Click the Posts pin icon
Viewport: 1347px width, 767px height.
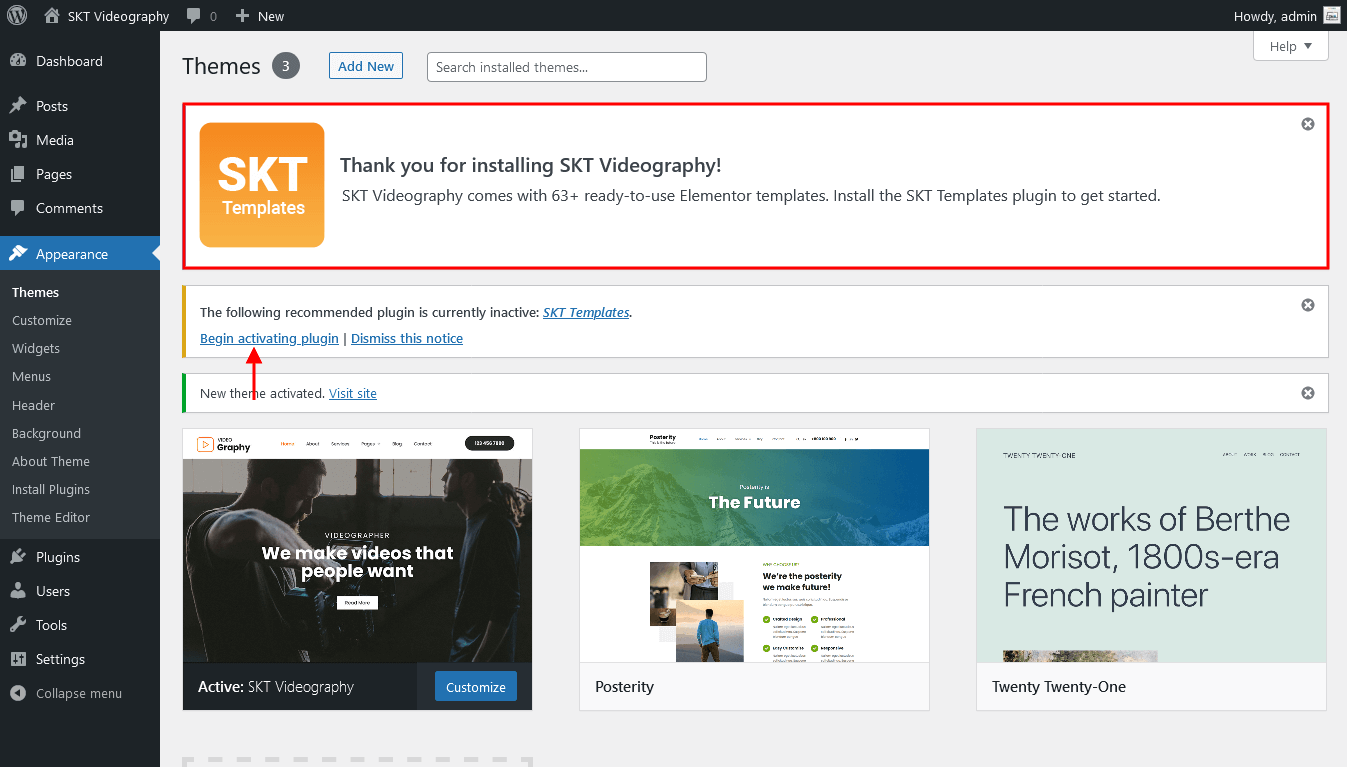(18, 106)
